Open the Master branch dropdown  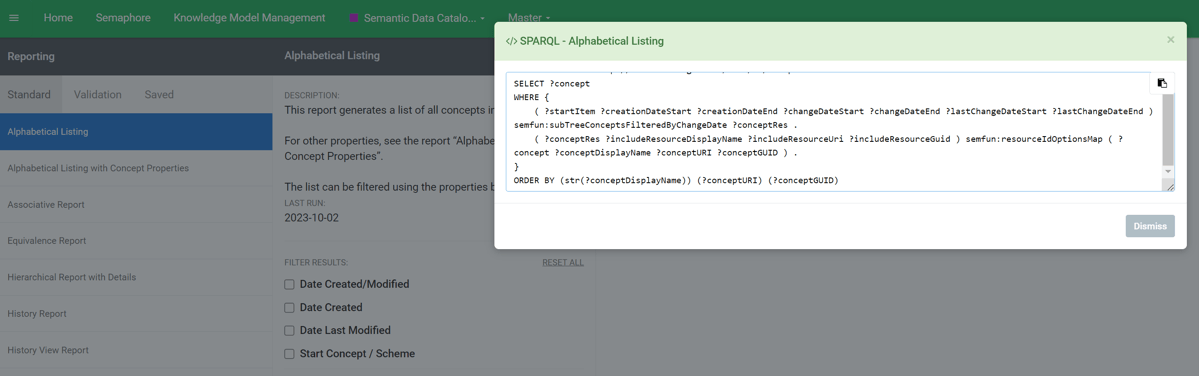528,18
